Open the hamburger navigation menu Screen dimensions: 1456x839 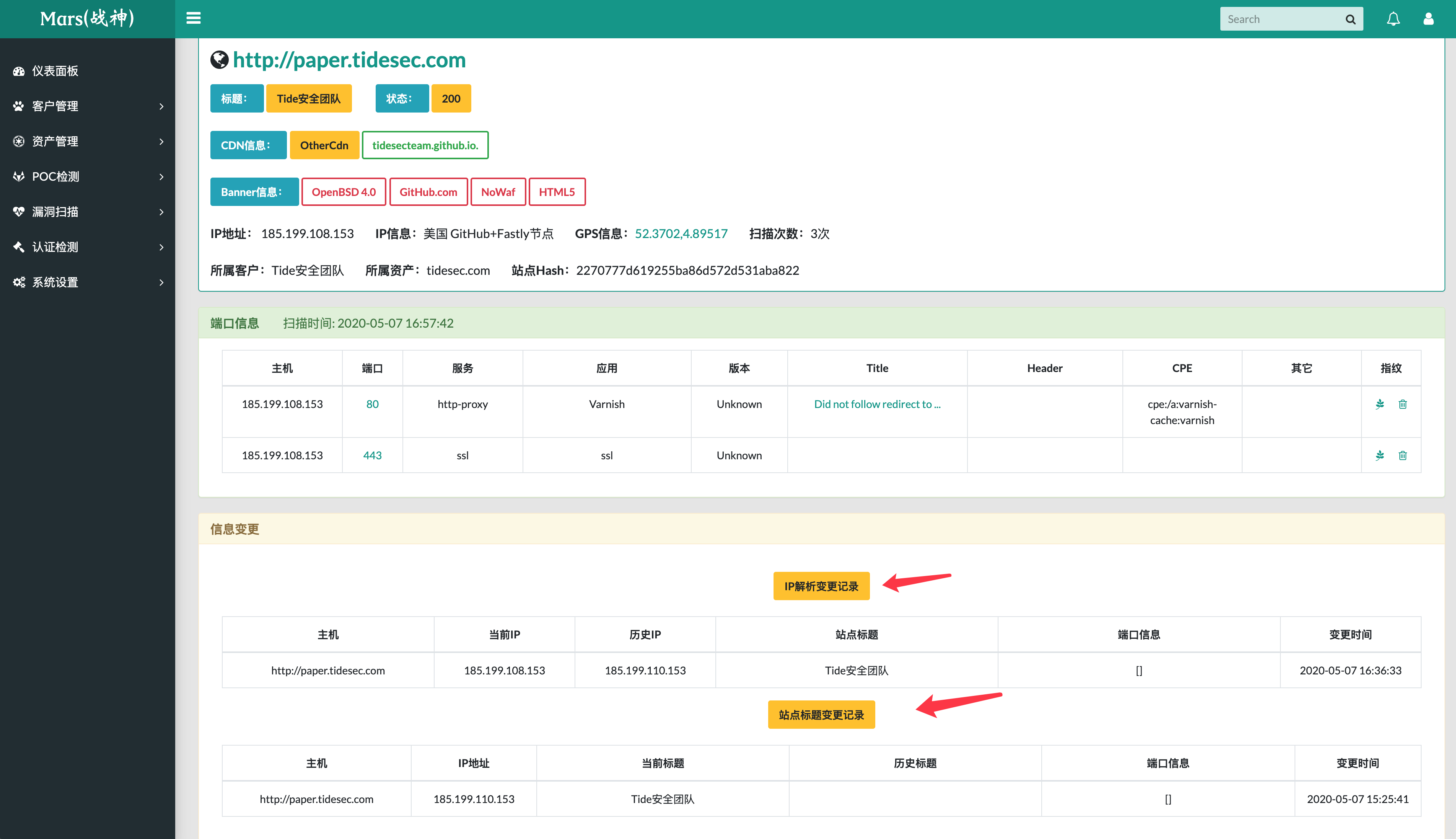193,18
